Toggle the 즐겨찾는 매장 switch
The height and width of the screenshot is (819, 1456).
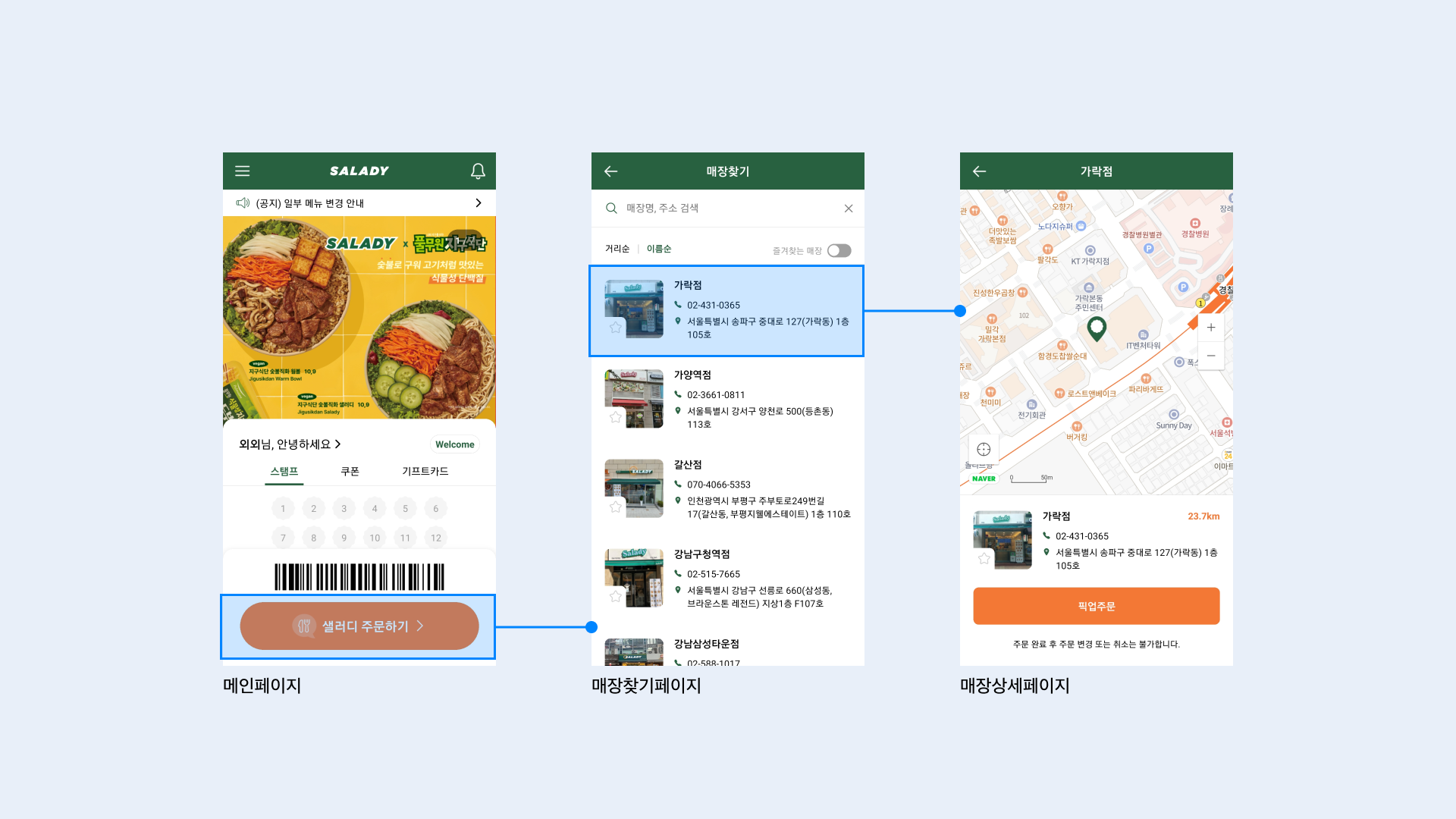click(x=839, y=251)
